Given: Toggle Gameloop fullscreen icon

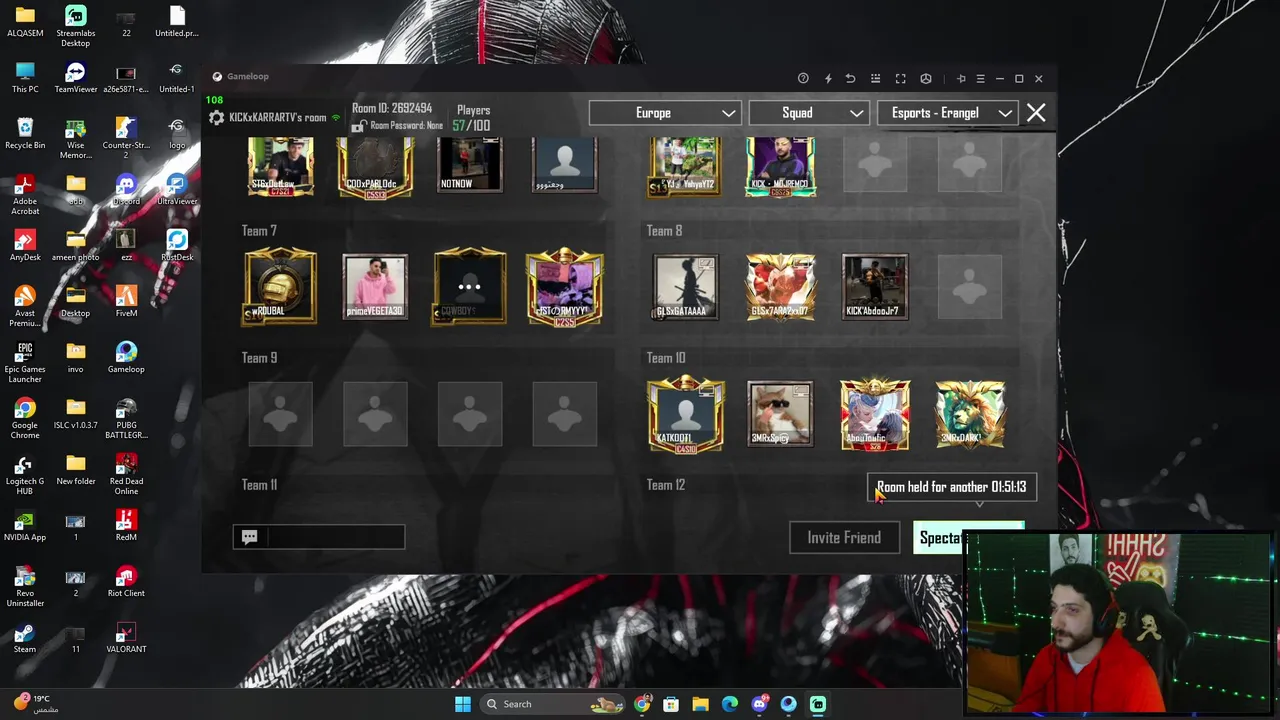Looking at the screenshot, I should pyautogui.click(x=900, y=79).
